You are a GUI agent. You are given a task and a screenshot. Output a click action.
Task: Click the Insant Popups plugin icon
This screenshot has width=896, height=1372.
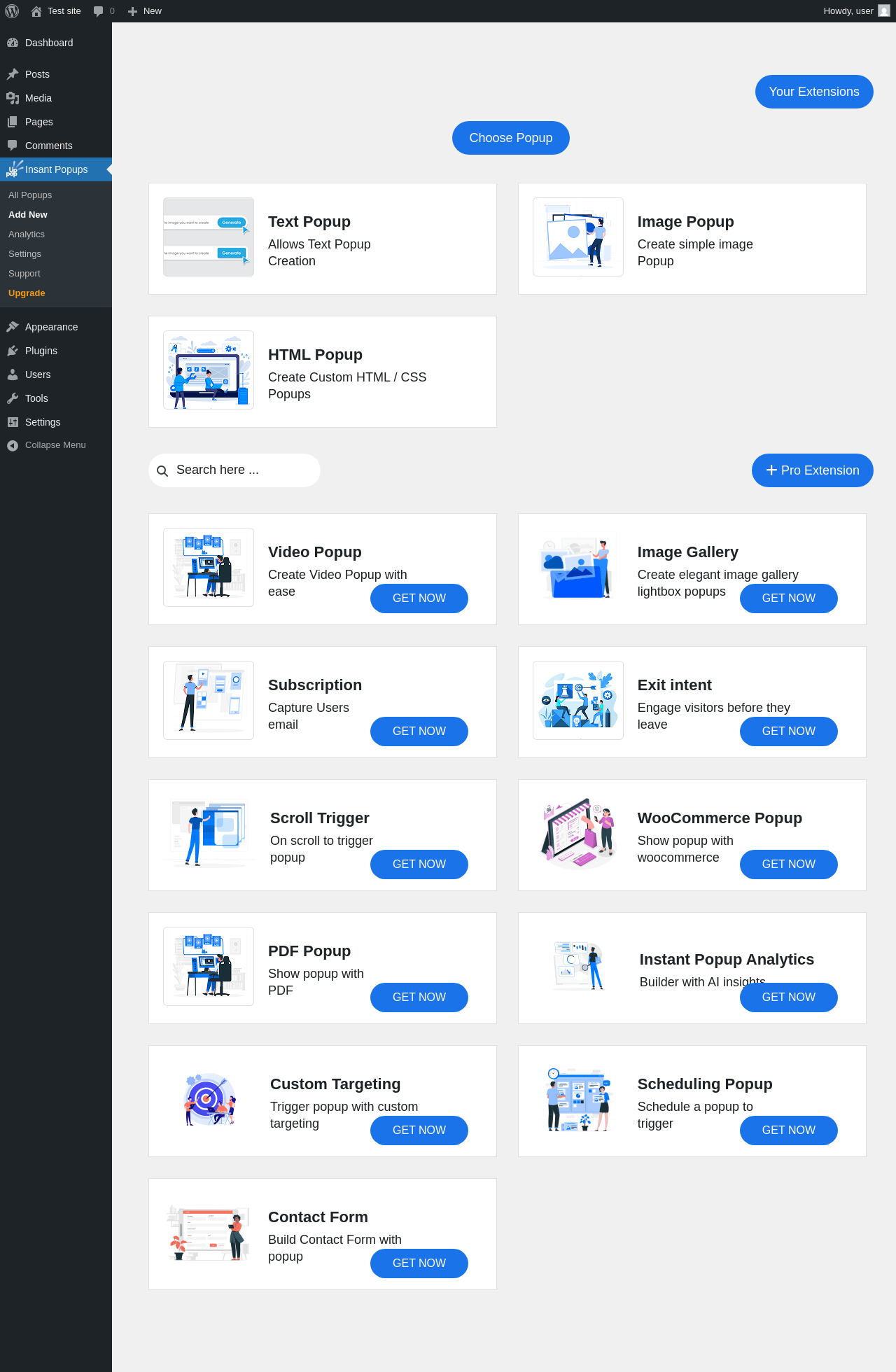[14, 169]
